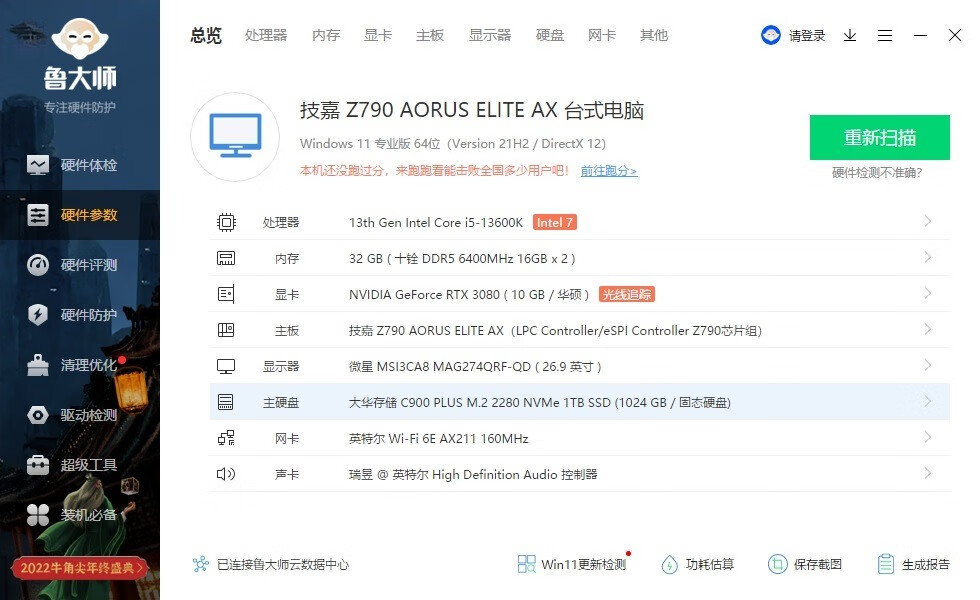Click the 内存 memory module icon
The height and width of the screenshot is (600, 980).
[226, 258]
